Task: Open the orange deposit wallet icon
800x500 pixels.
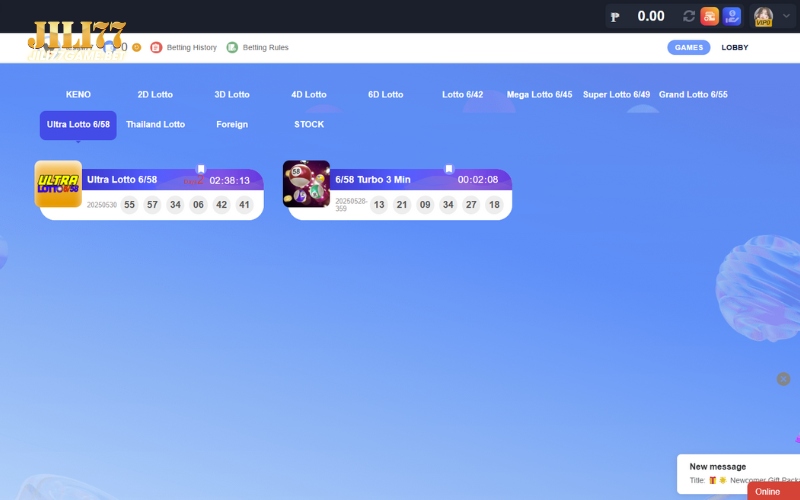Action: pyautogui.click(x=709, y=16)
